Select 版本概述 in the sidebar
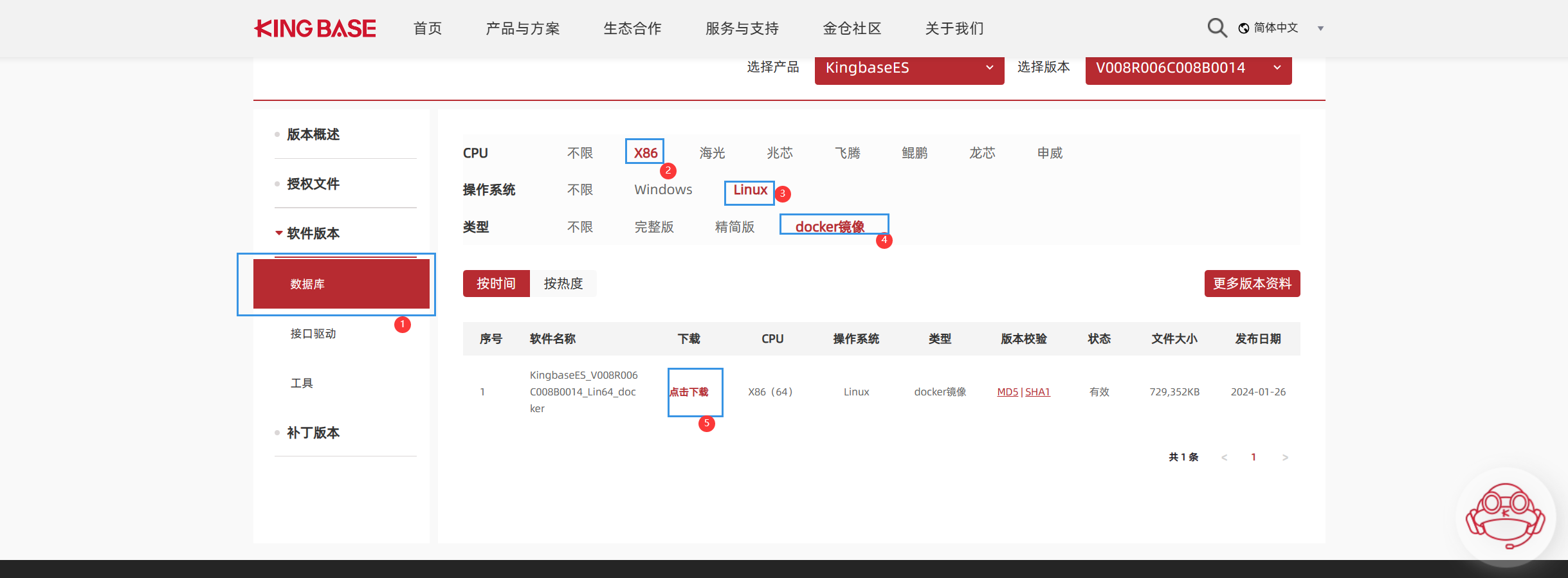Viewport: 1568px width, 578px height. 313,134
